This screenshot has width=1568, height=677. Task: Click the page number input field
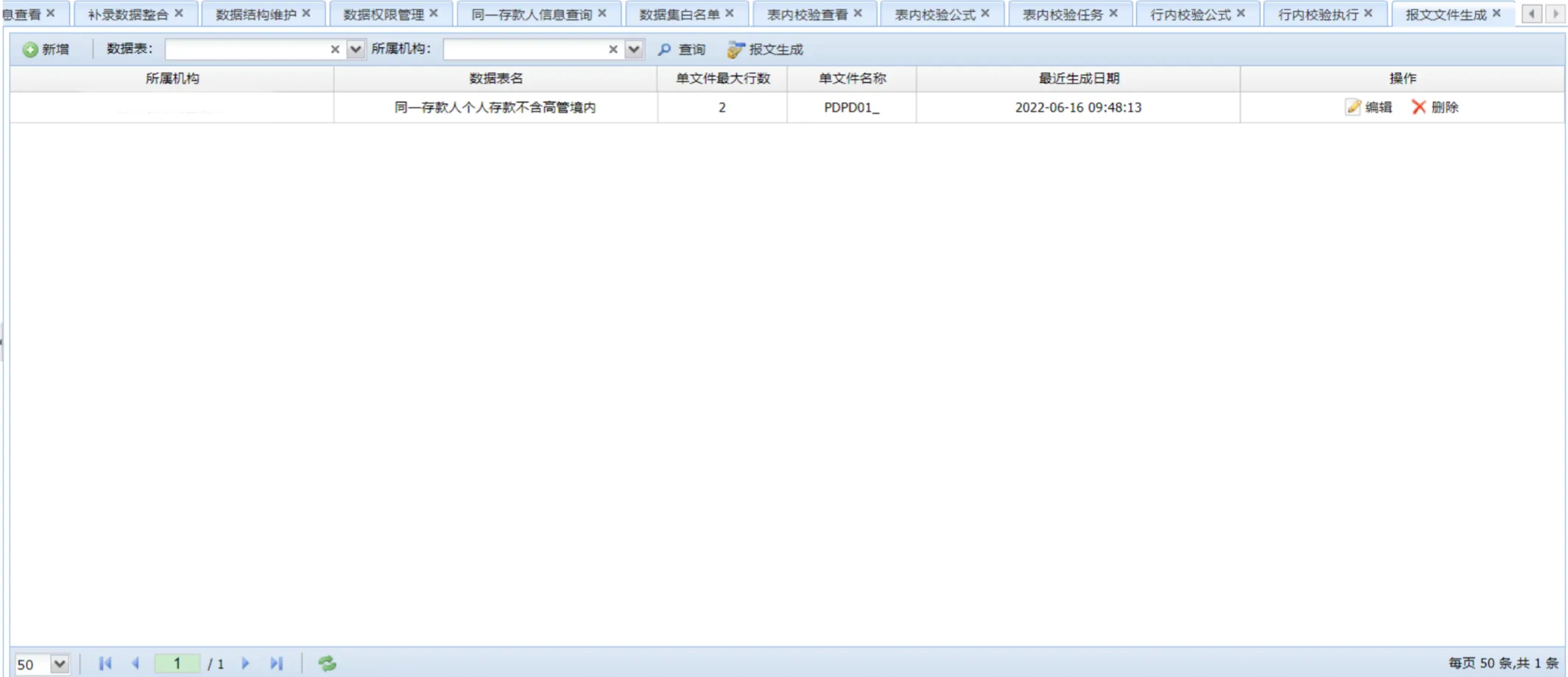177,664
